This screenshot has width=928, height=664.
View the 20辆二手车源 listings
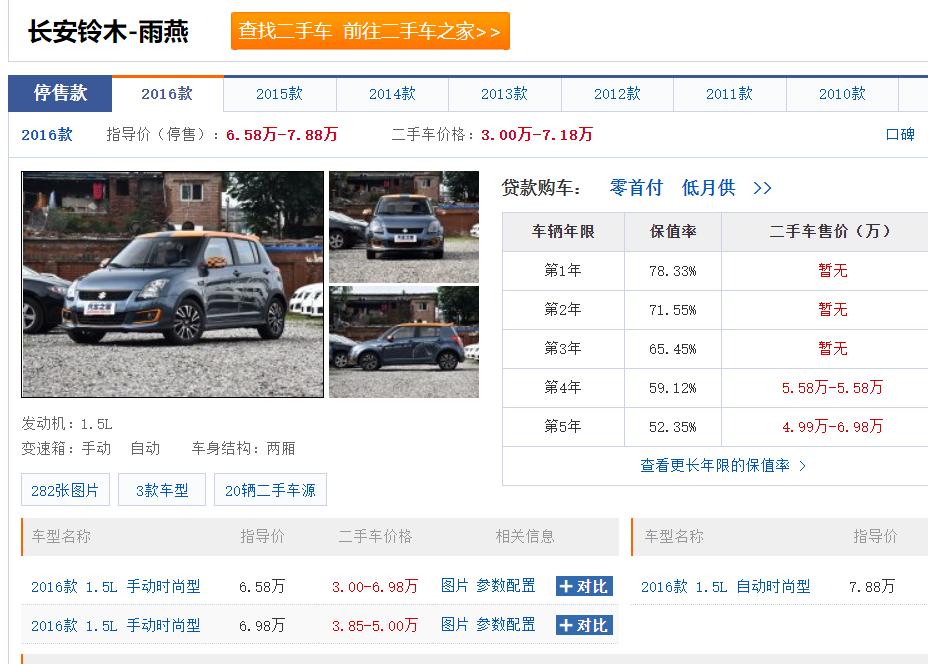270,489
